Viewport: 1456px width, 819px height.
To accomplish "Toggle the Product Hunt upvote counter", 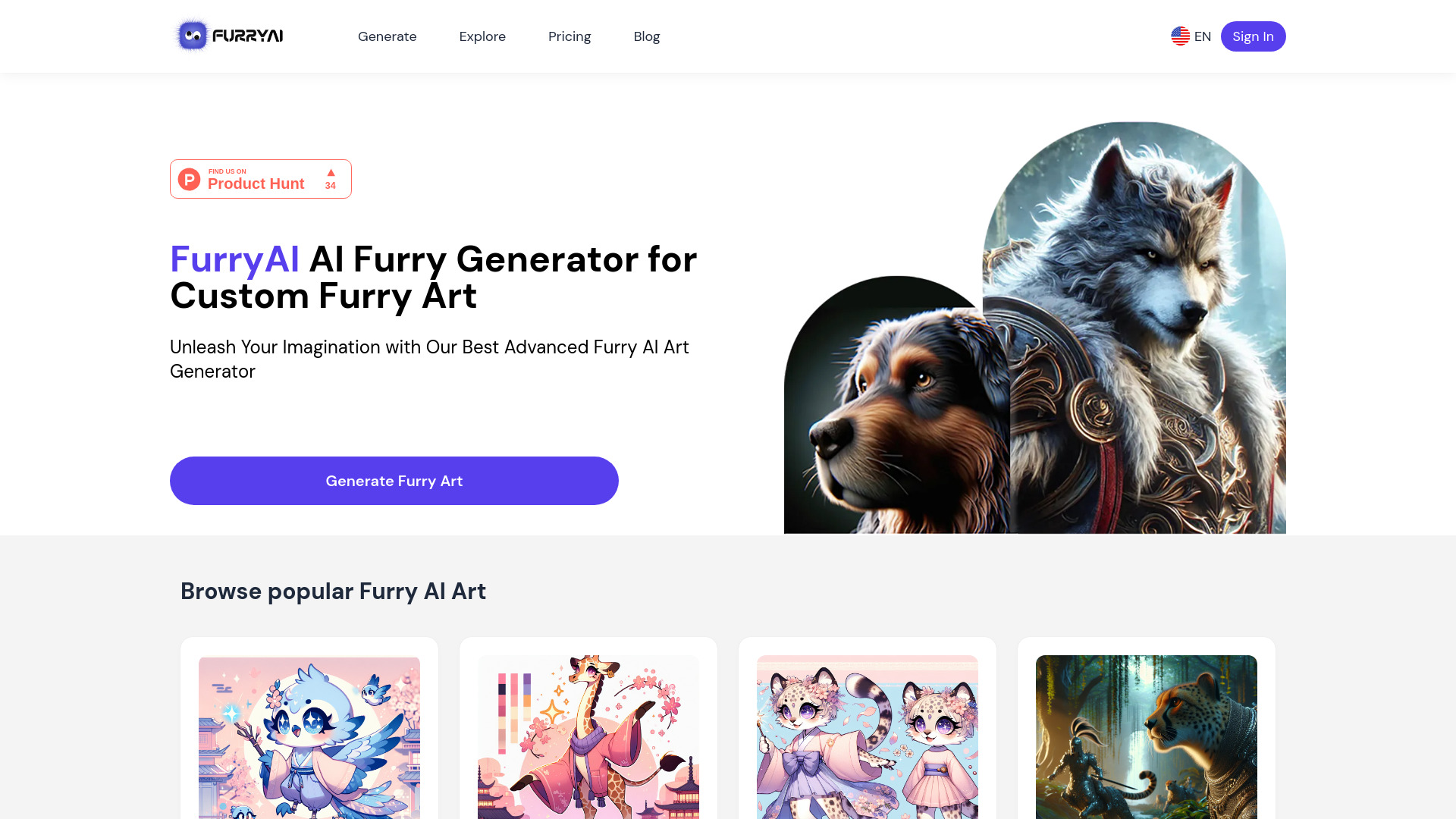I will (331, 178).
